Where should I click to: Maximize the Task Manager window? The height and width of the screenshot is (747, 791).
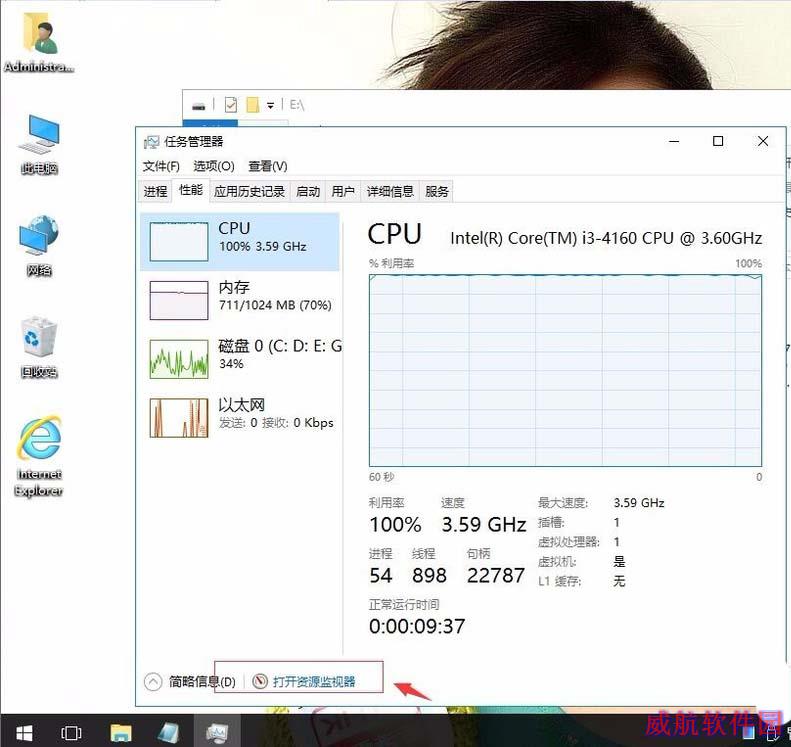pos(718,141)
